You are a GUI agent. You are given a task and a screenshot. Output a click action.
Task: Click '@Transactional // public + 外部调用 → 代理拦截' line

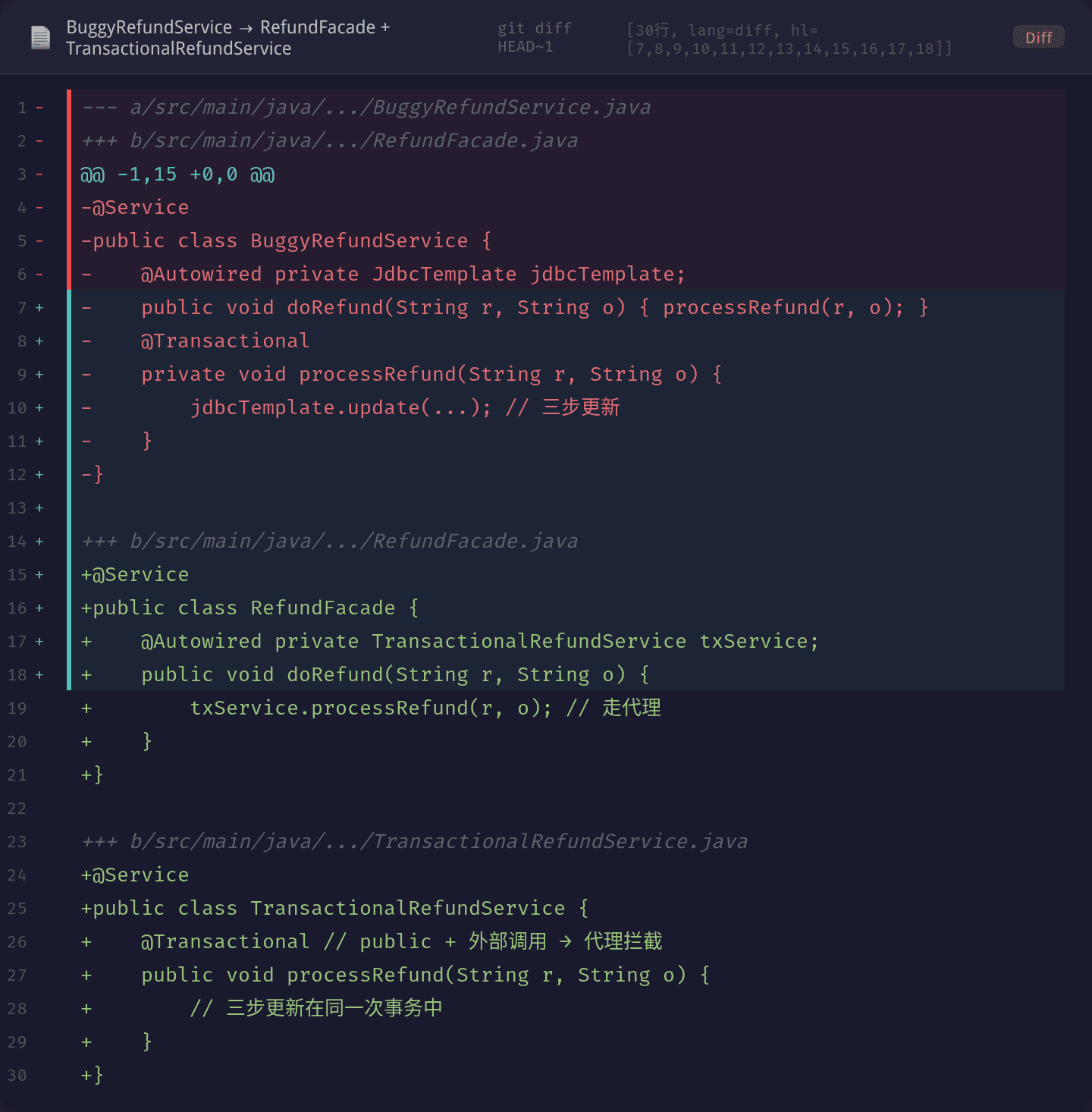pyautogui.click(x=402, y=942)
